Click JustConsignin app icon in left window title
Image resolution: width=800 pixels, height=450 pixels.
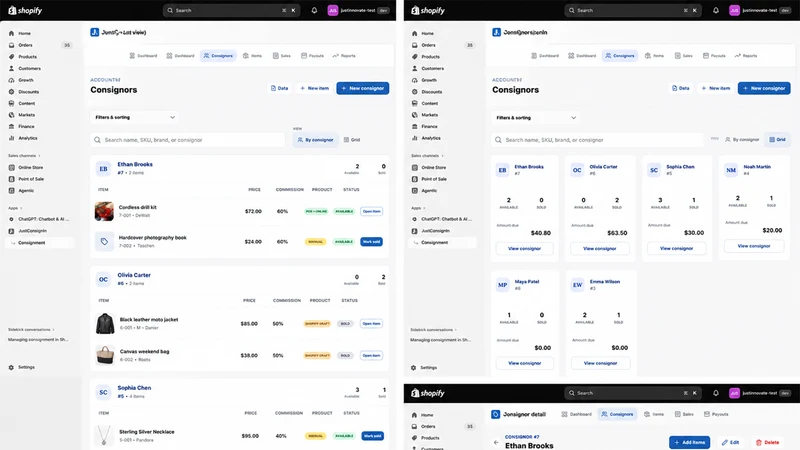[94, 32]
